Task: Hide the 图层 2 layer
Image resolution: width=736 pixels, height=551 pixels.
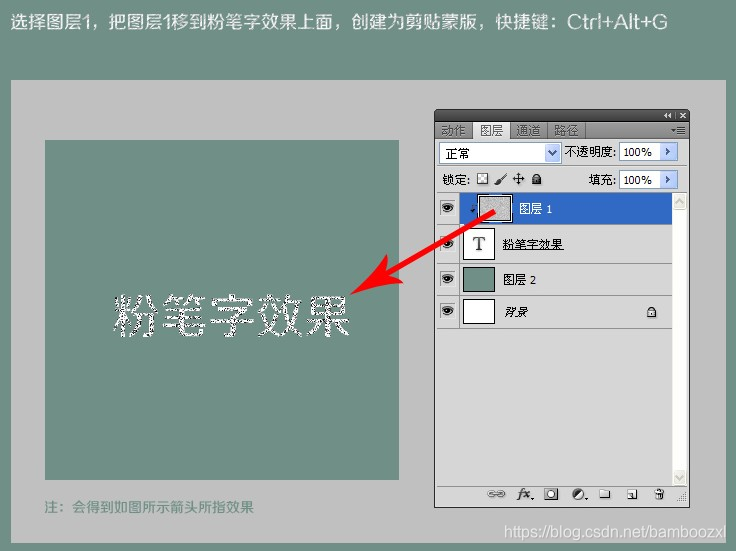Action: tap(447, 279)
